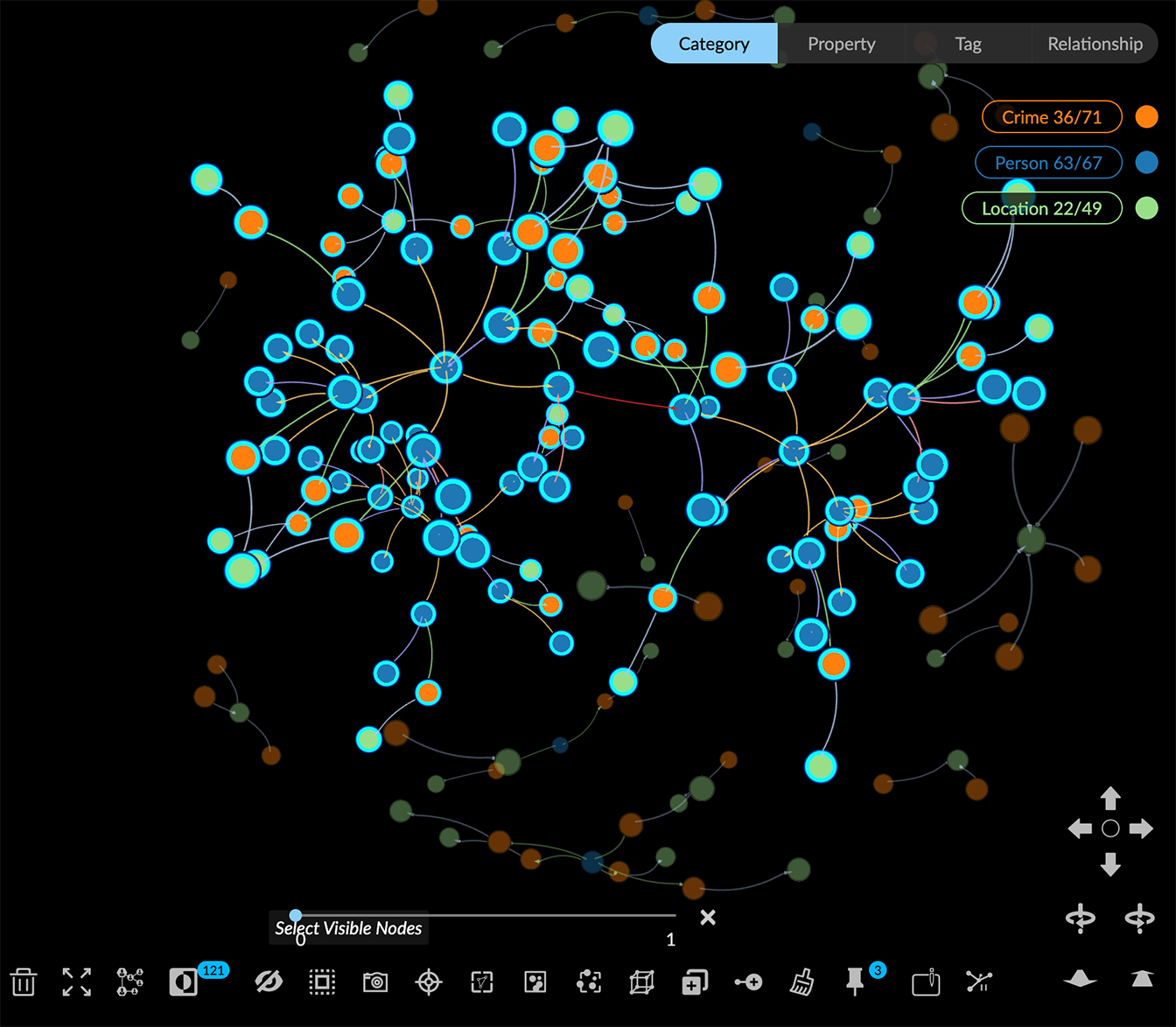Image resolution: width=1176 pixels, height=1027 pixels.
Task: Open the Relationship tab
Action: coord(1095,44)
